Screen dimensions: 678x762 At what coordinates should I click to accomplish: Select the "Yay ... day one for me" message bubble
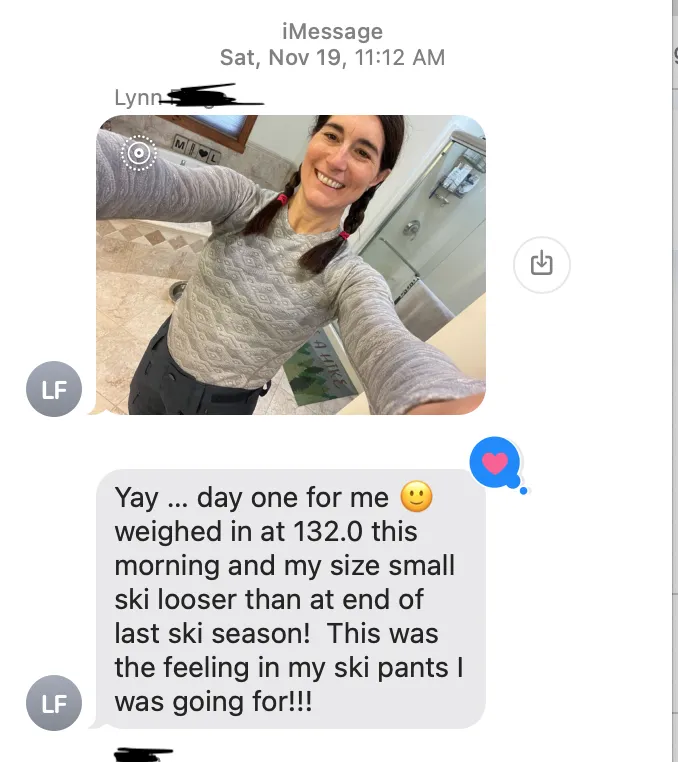pyautogui.click(x=291, y=599)
